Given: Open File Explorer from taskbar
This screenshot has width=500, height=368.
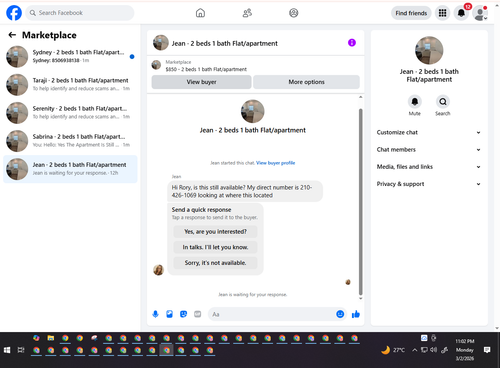Looking at the screenshot, I should coord(51,338).
